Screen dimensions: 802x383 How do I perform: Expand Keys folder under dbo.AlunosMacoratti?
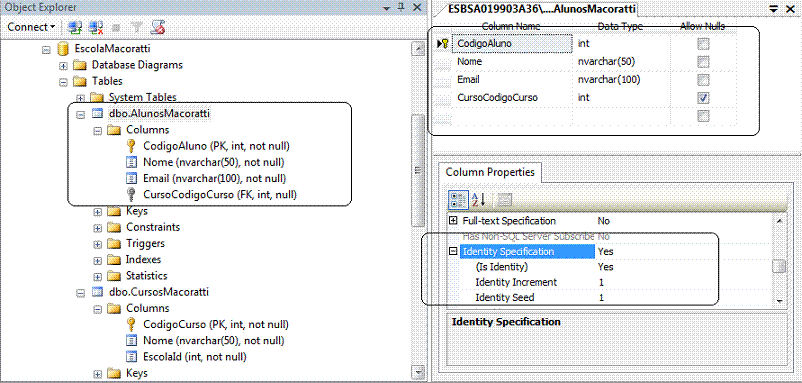click(x=98, y=212)
